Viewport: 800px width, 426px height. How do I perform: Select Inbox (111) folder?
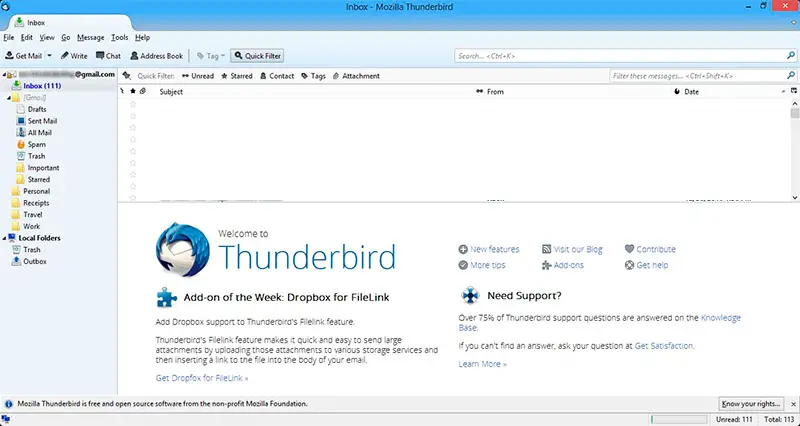(42, 86)
